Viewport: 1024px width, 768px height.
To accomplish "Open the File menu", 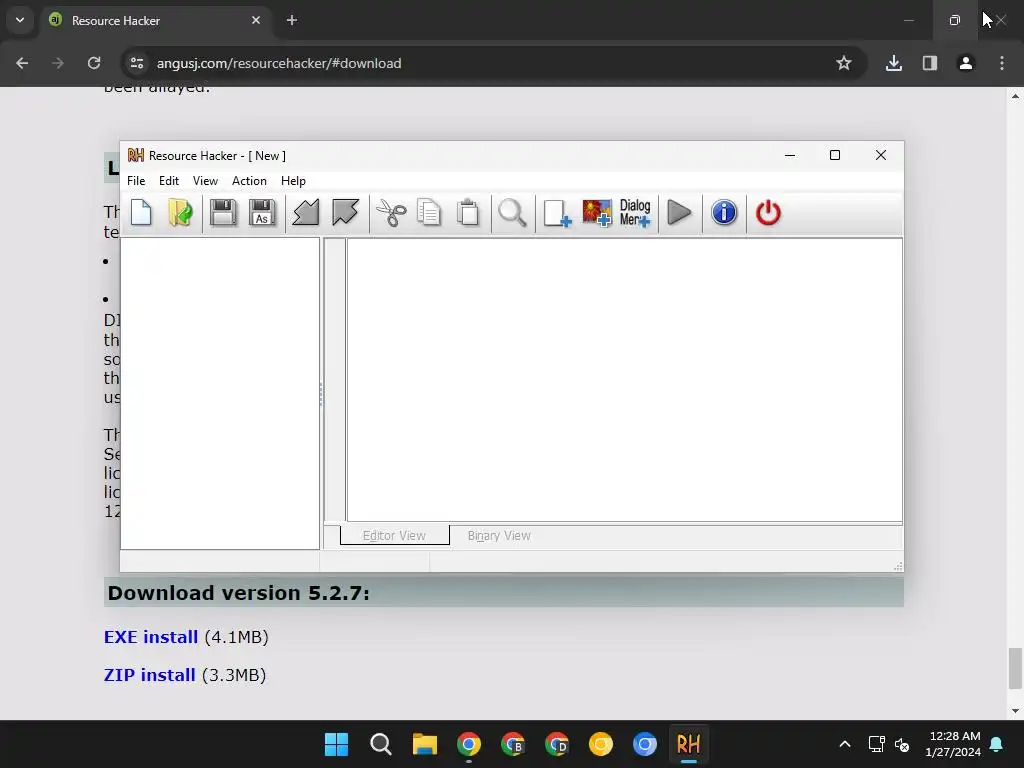I will [x=136, y=181].
